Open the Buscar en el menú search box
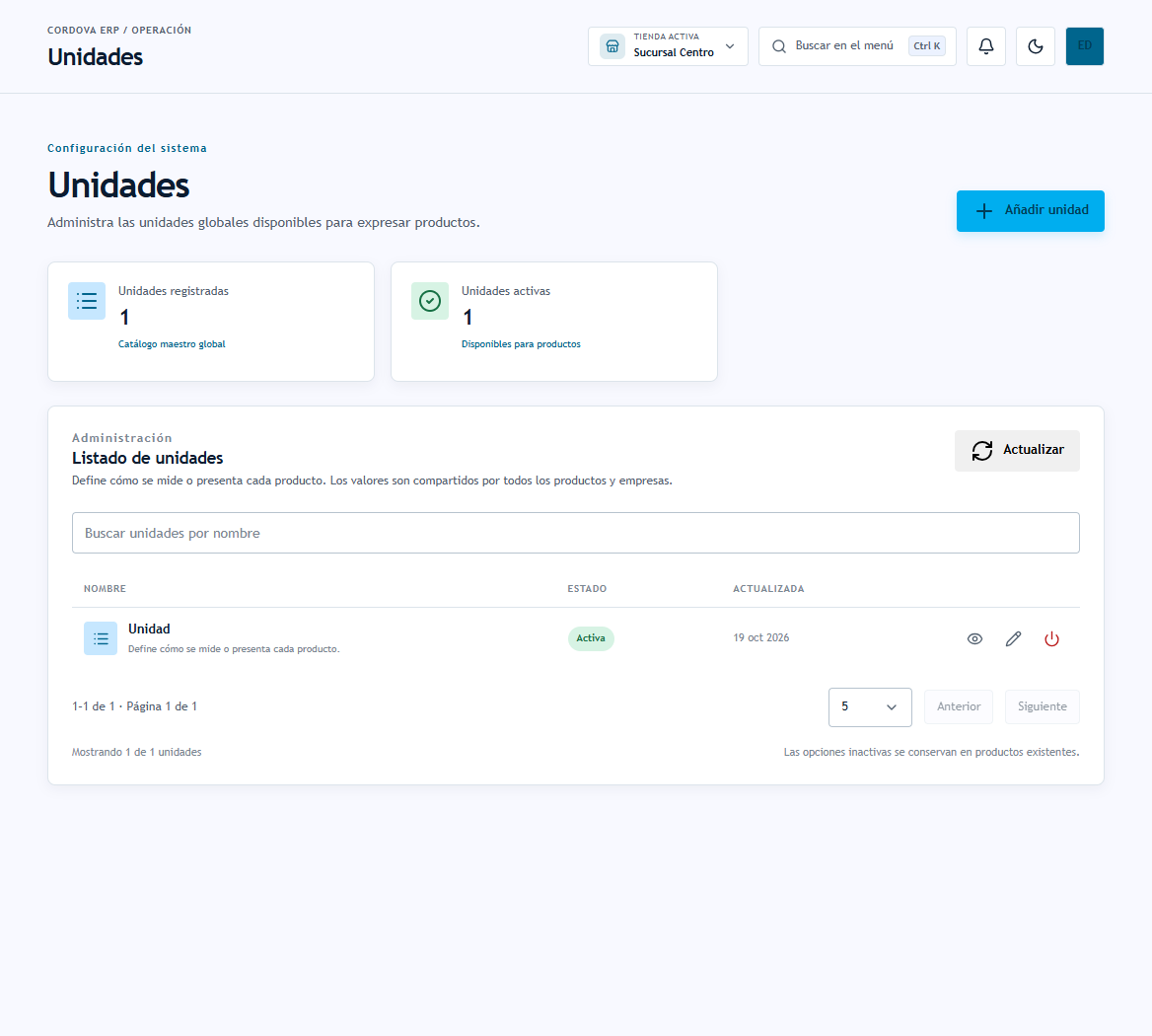 point(857,46)
